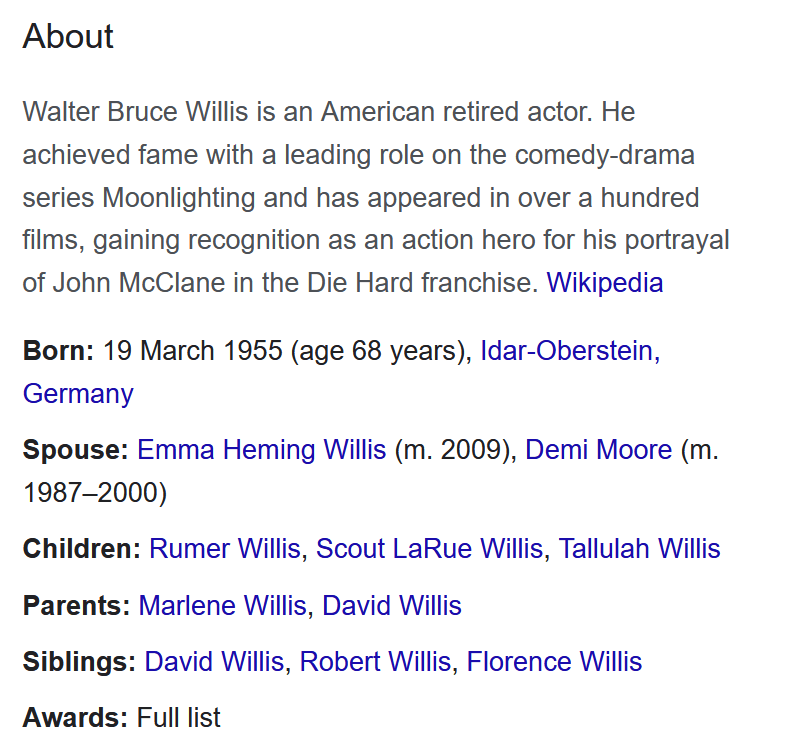Viewport: 807px width, 744px height.
Task: Click the Siblings label
Action: coord(79,662)
